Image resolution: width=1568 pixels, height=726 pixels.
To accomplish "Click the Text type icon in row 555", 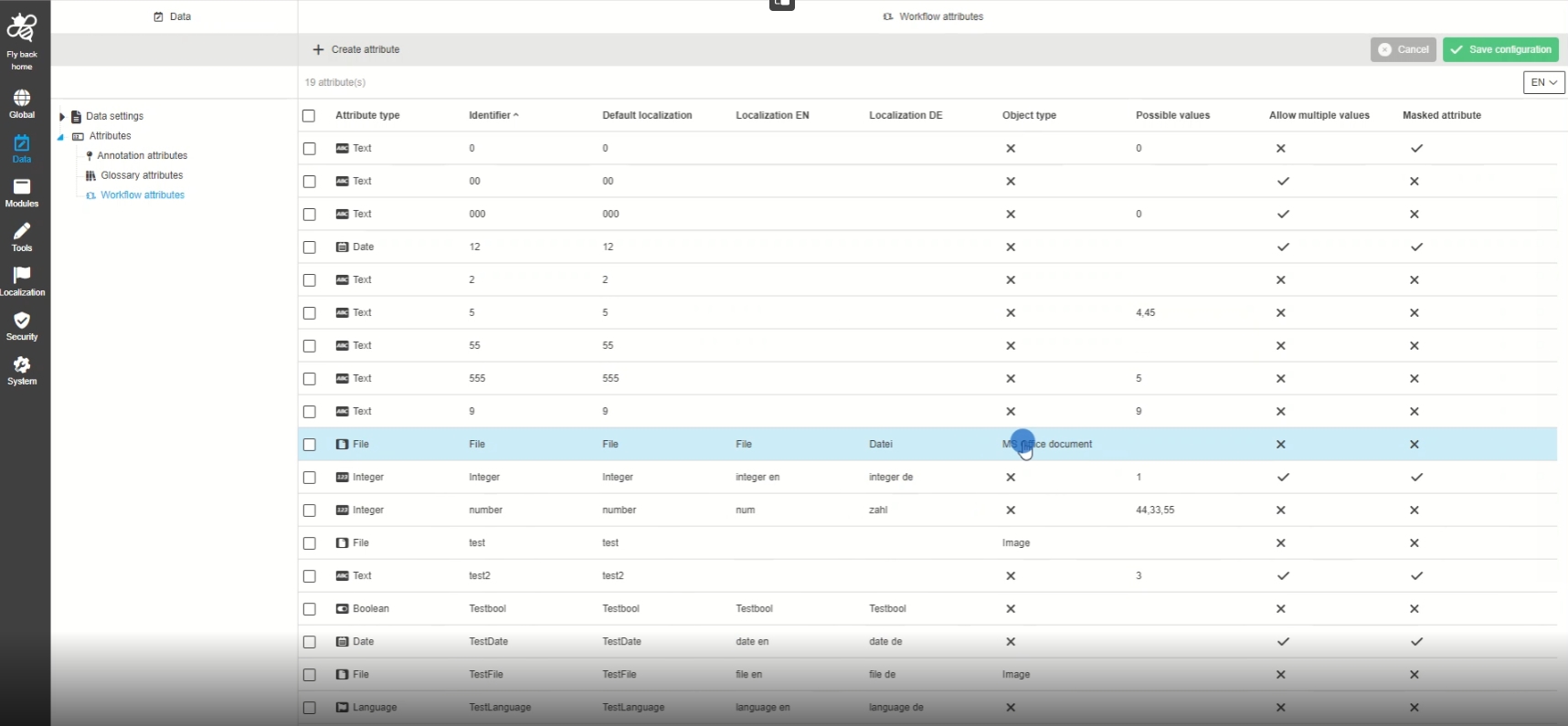I will pyautogui.click(x=343, y=378).
